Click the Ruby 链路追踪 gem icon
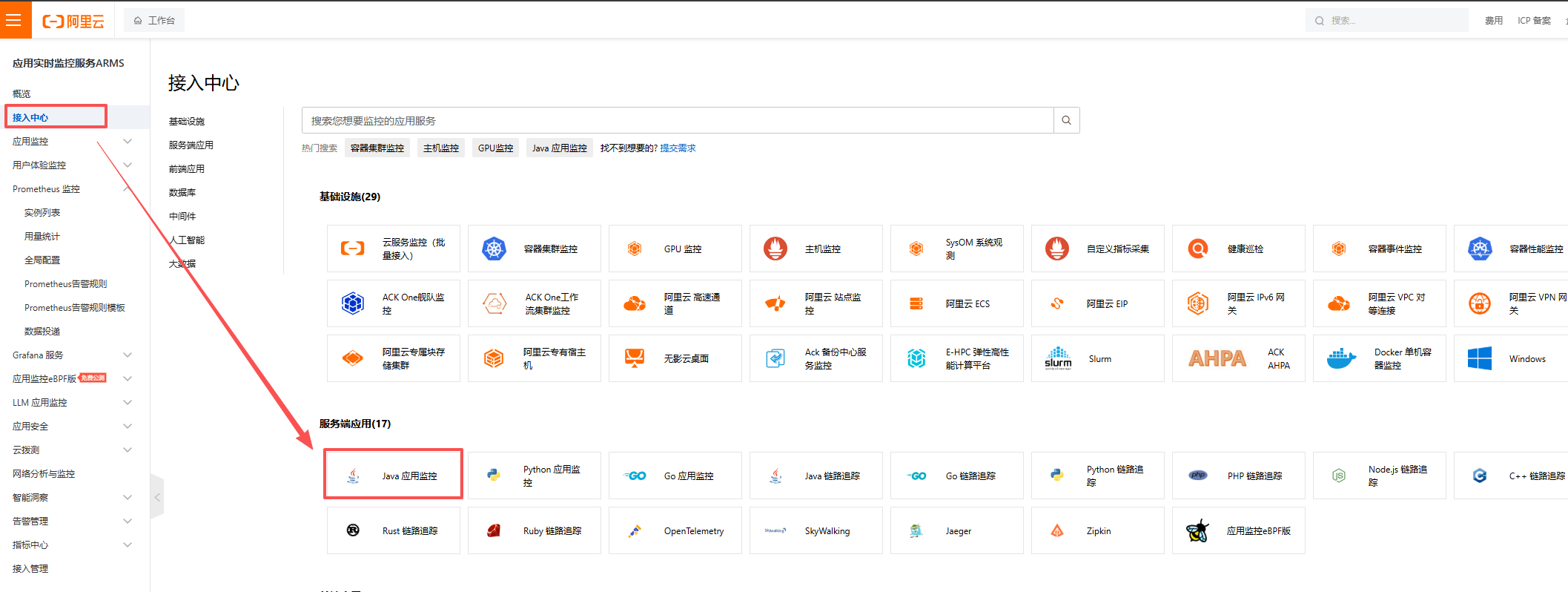 coord(494,531)
